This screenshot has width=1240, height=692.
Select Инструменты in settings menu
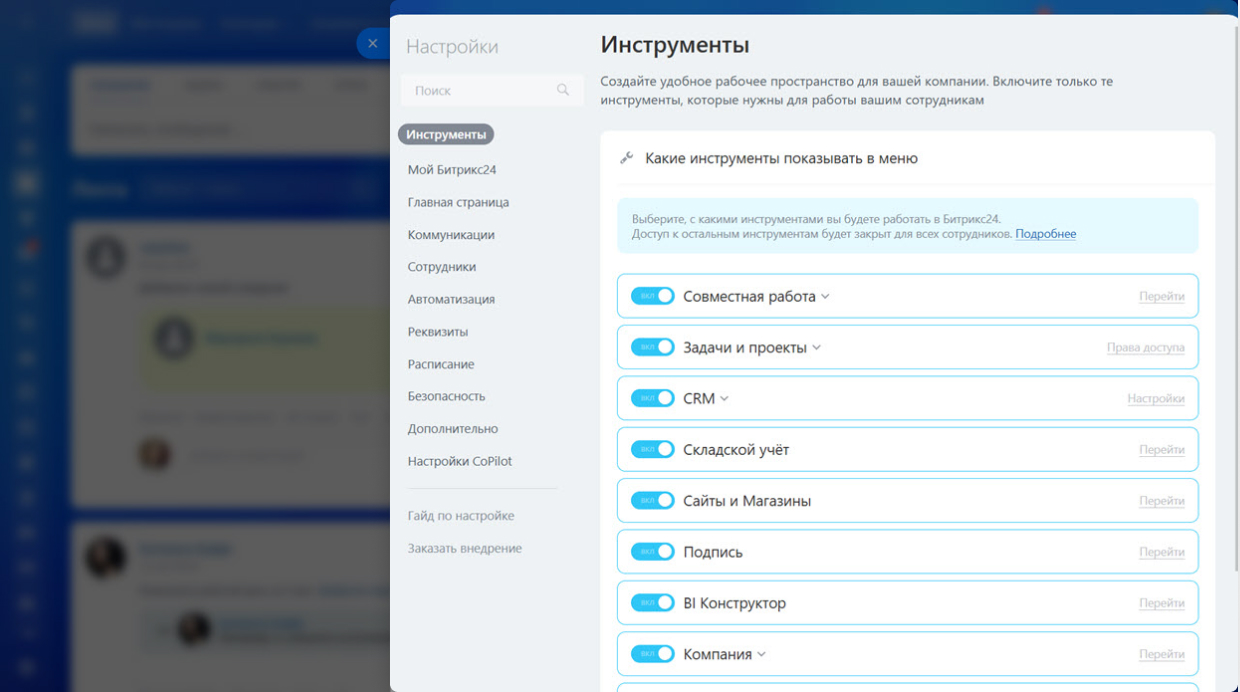pyautogui.click(x=446, y=134)
